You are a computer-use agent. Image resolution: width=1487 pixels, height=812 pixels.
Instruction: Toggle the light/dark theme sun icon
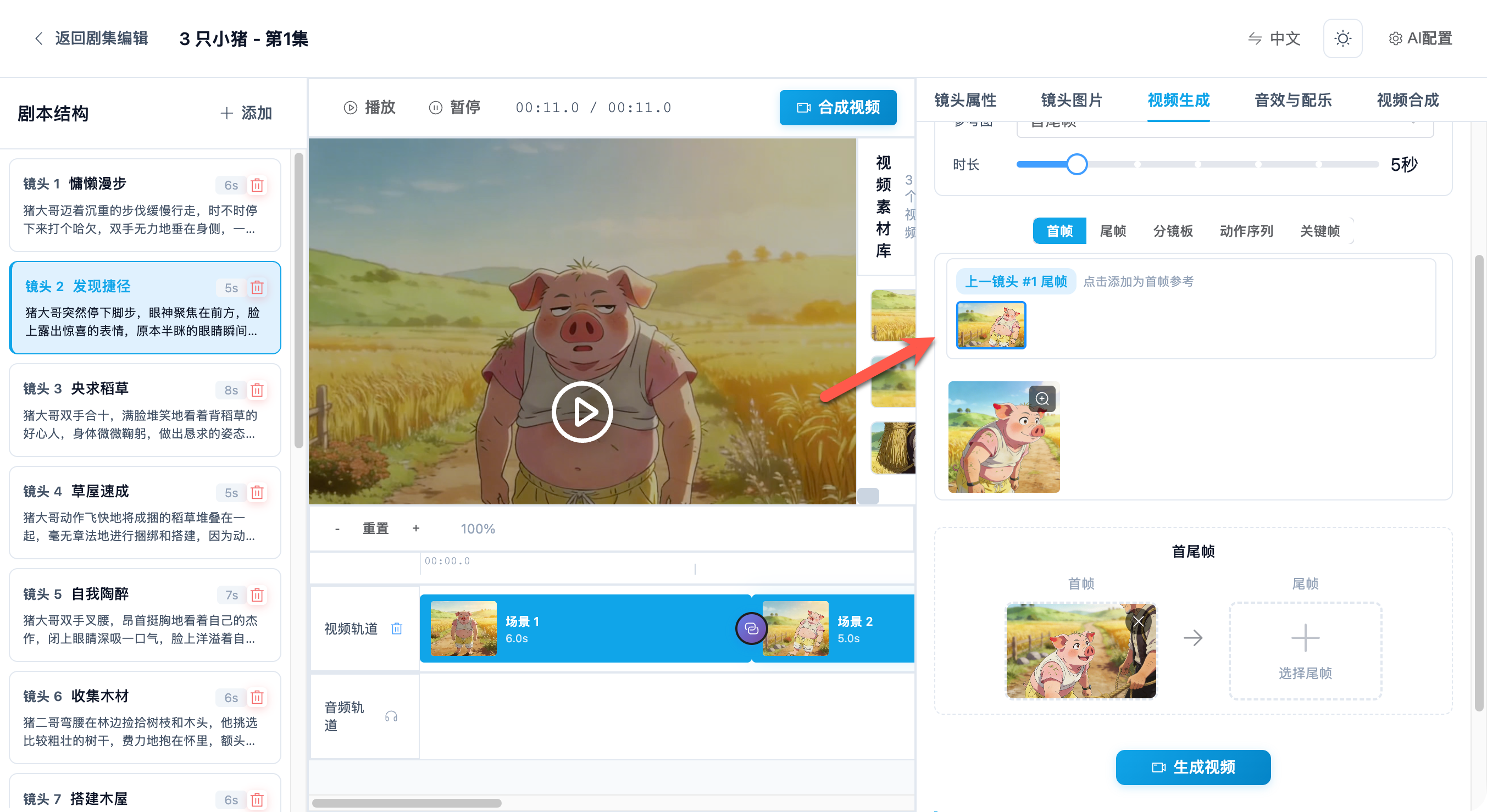[x=1342, y=38]
